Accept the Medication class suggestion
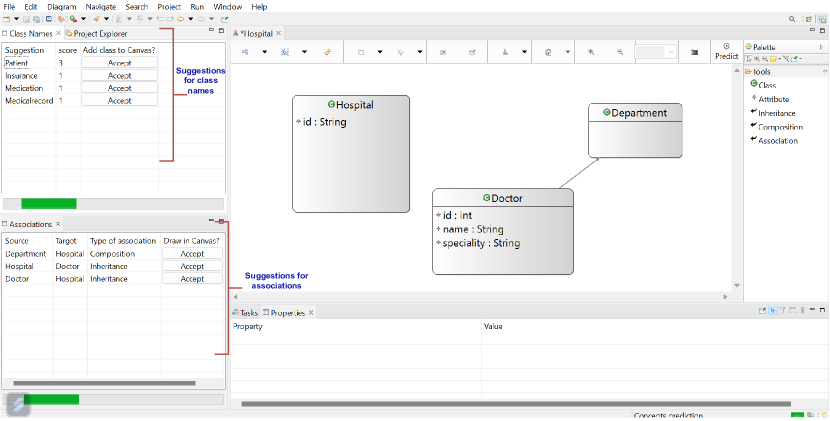The image size is (830, 421). 120,88
